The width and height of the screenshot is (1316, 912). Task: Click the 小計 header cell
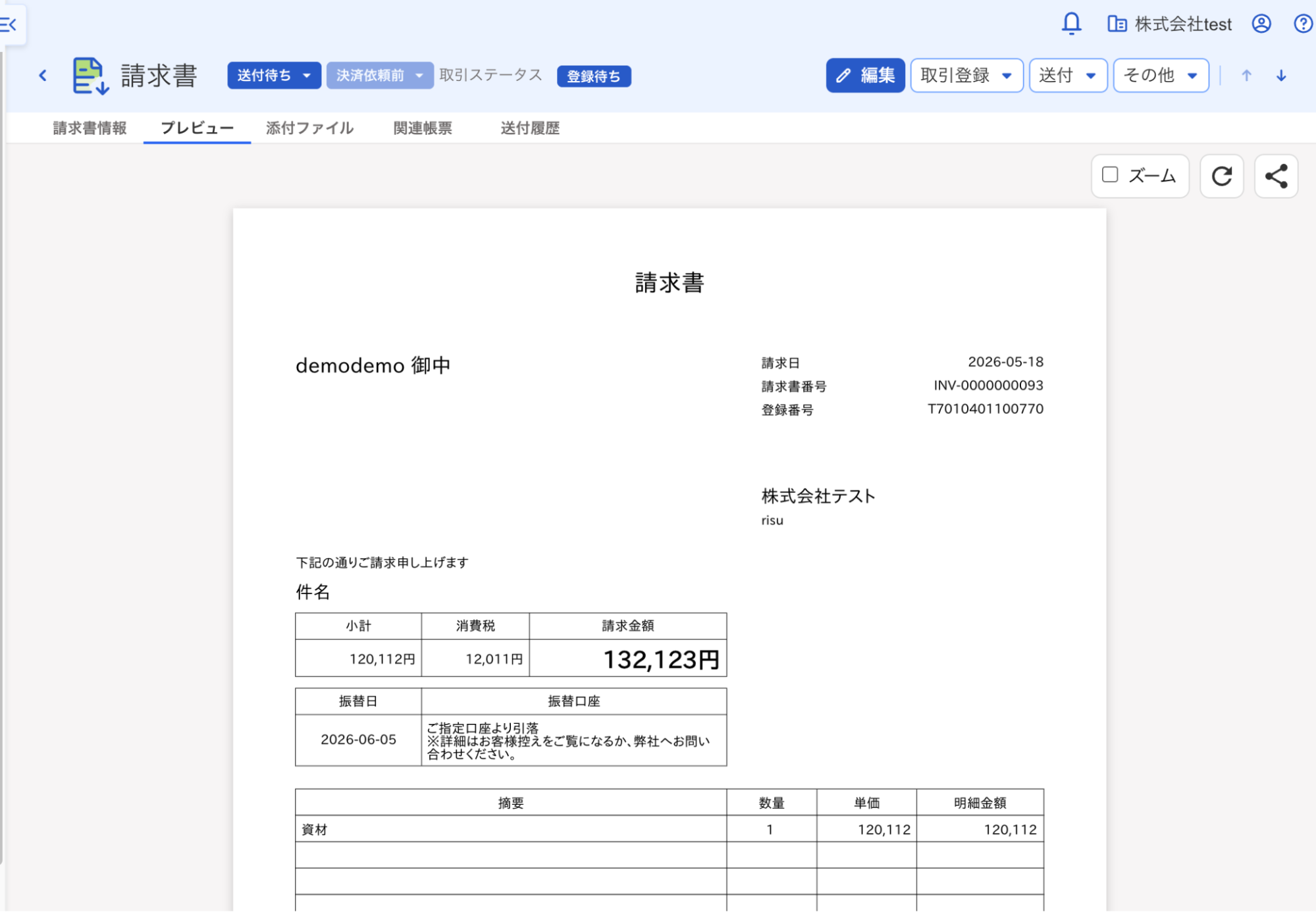point(359,626)
